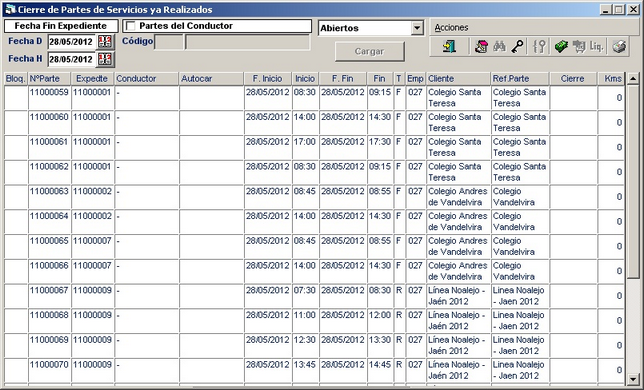
Task: Click the grey cart icon beside Liq.
Action: [579, 46]
